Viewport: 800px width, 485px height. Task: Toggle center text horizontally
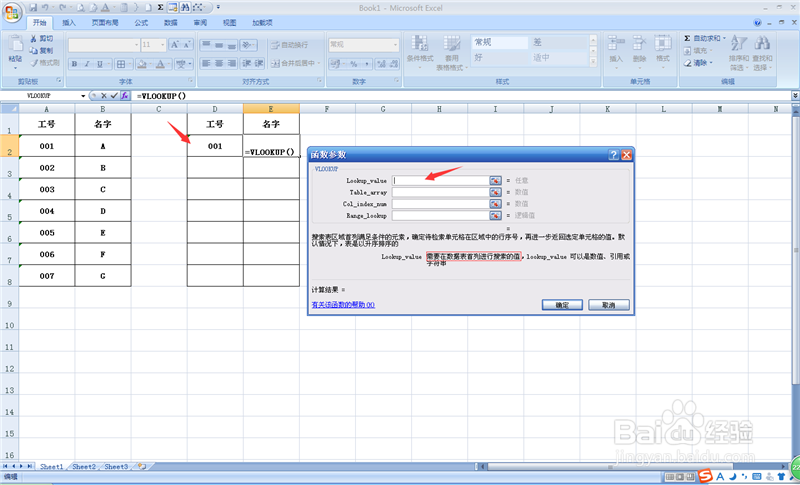pos(219,64)
